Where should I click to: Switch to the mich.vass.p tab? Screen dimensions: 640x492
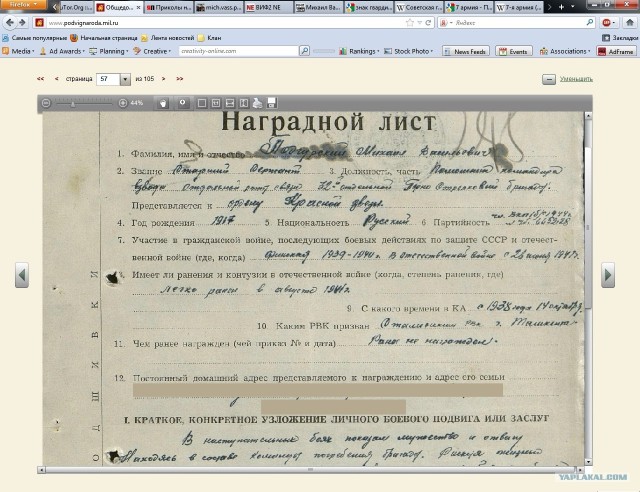click(219, 7)
